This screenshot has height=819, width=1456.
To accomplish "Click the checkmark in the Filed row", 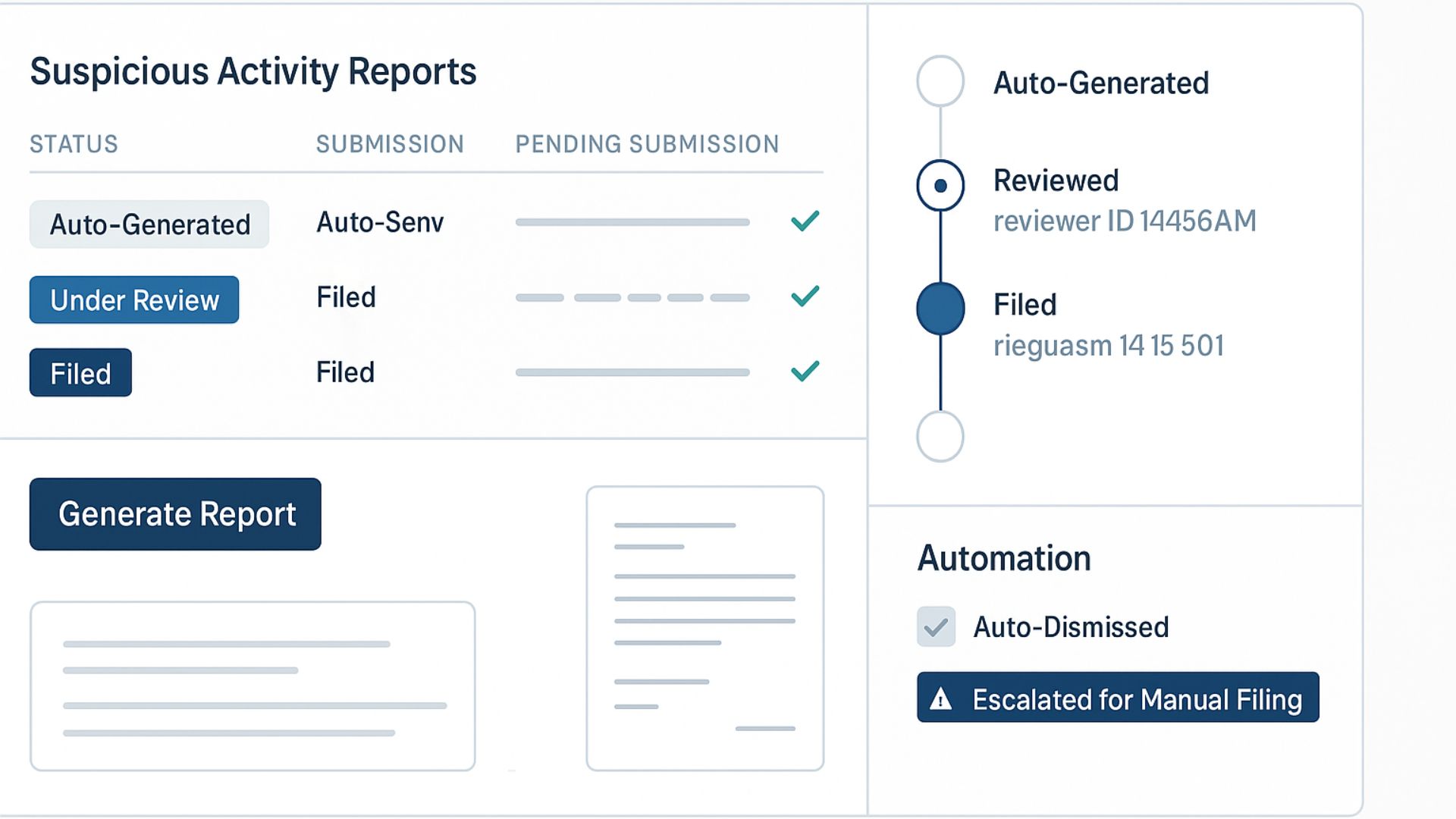I will pos(805,371).
